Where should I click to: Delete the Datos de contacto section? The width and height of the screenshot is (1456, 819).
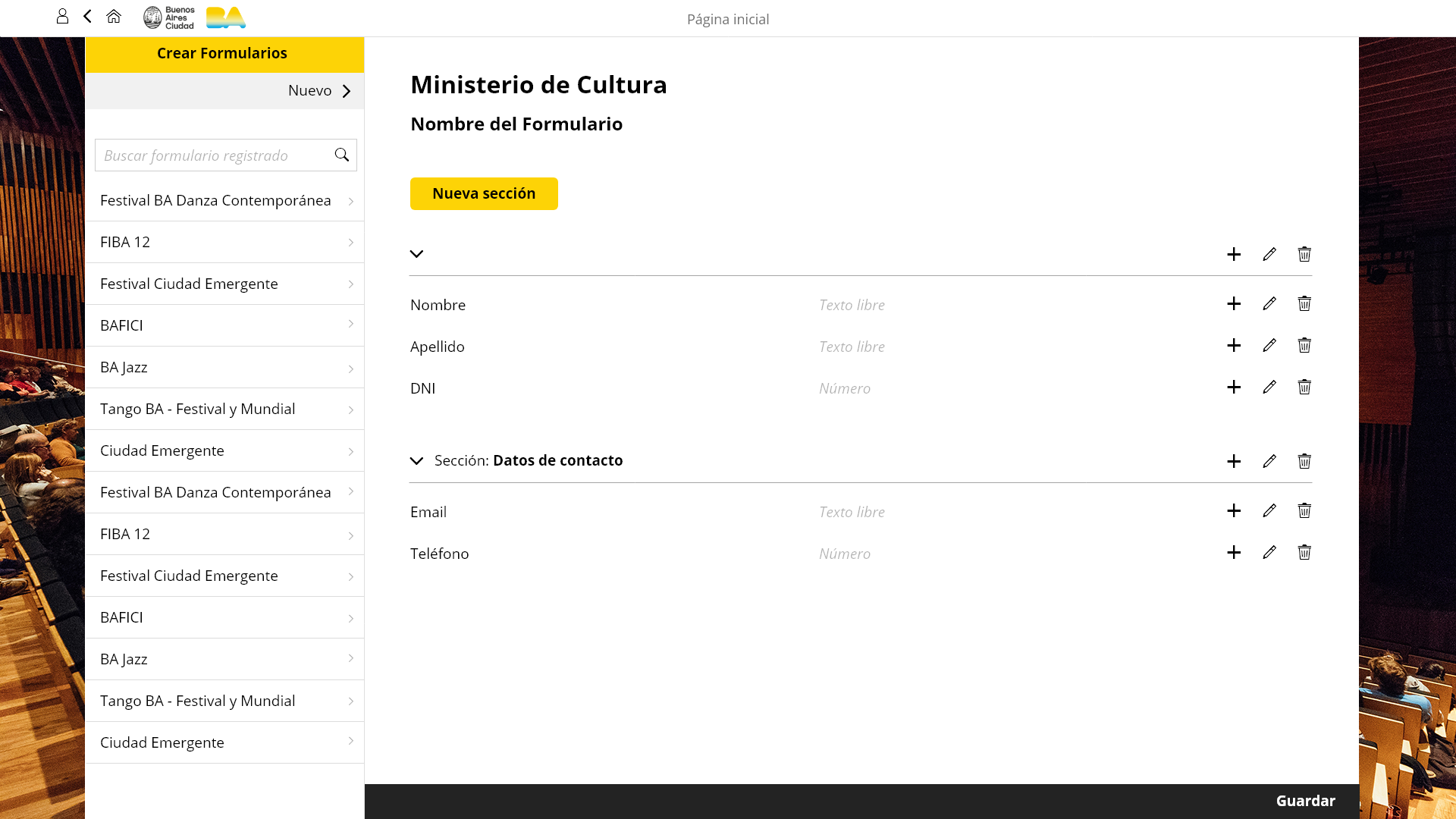(1304, 461)
